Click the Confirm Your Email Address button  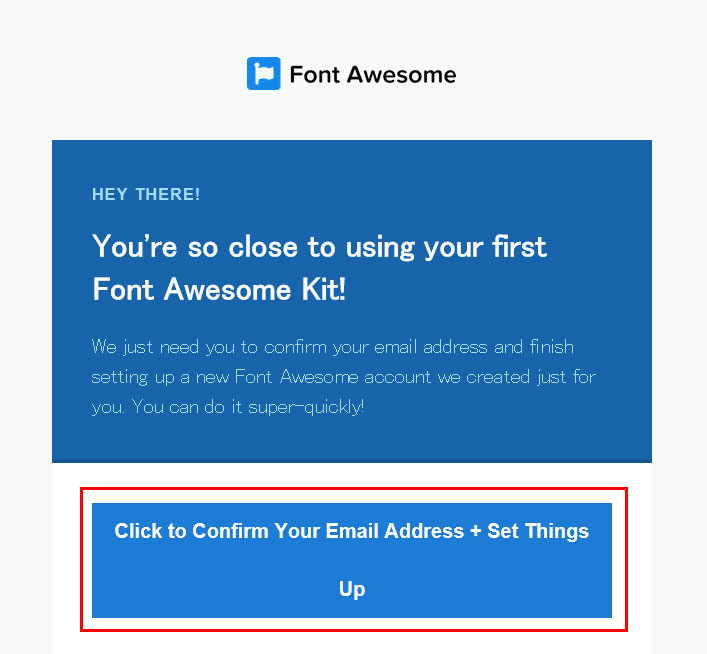point(352,560)
